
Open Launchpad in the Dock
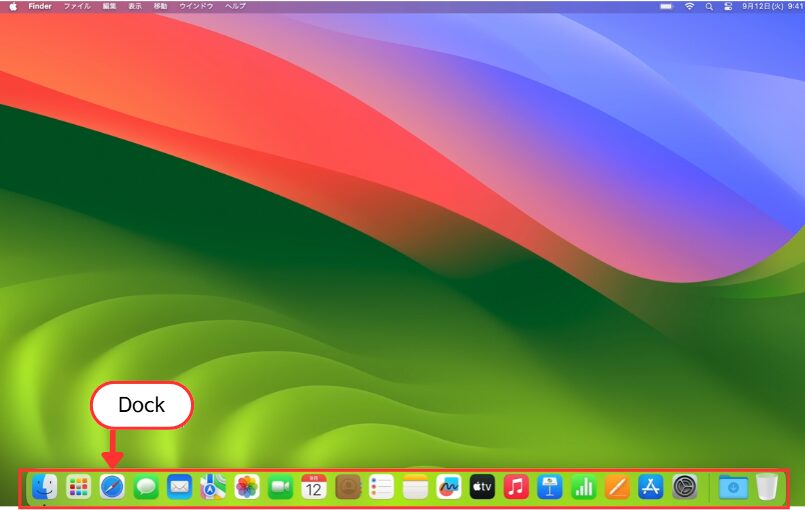78,487
